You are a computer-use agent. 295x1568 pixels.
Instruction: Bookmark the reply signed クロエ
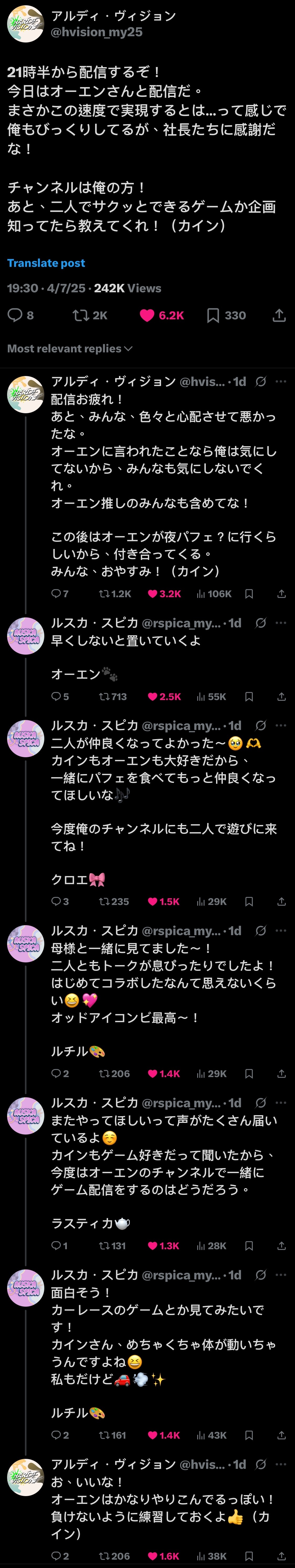tap(249, 902)
